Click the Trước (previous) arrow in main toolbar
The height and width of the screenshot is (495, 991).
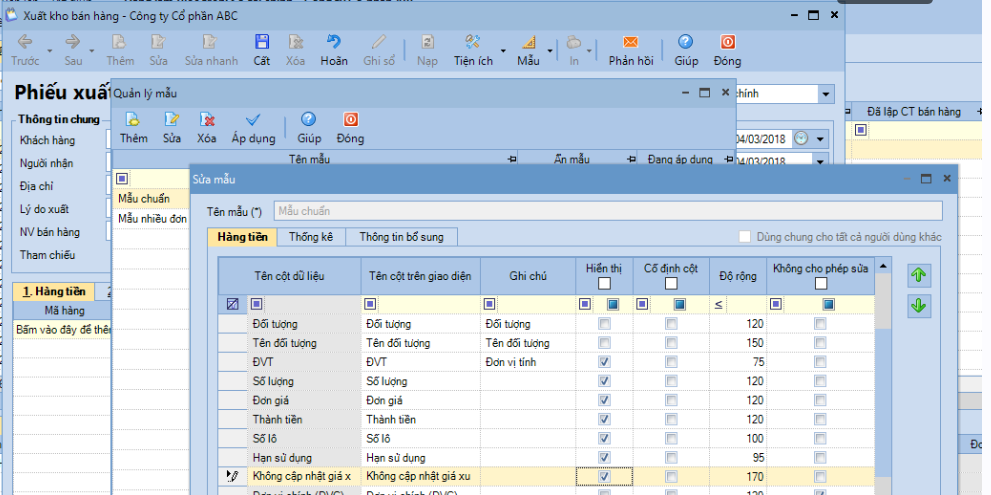[25, 42]
